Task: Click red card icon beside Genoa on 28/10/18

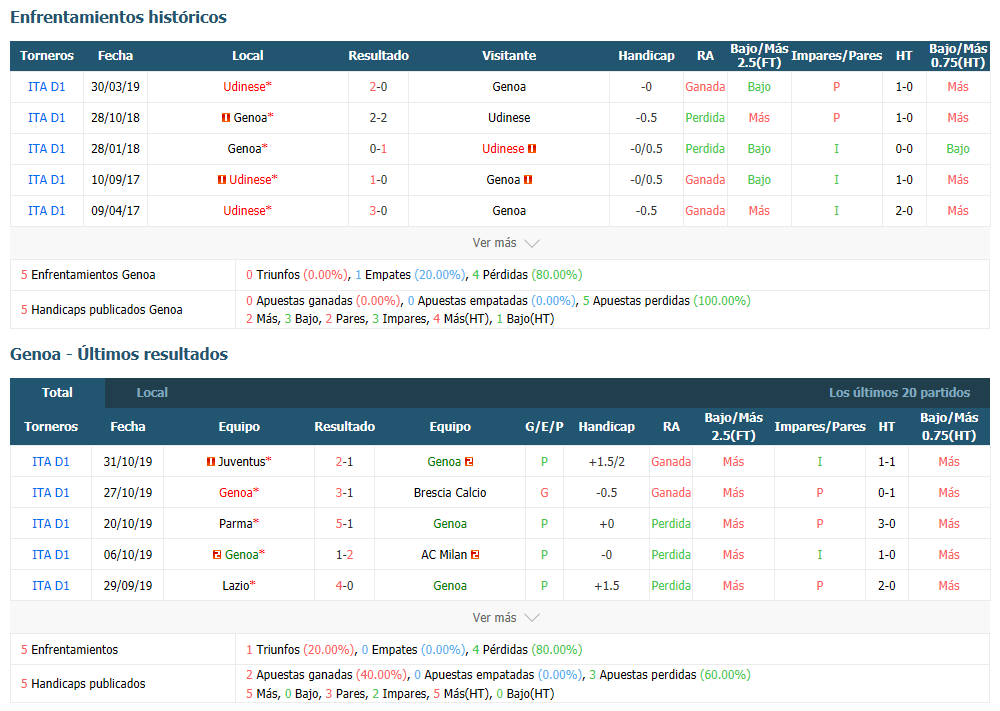Action: (226, 117)
